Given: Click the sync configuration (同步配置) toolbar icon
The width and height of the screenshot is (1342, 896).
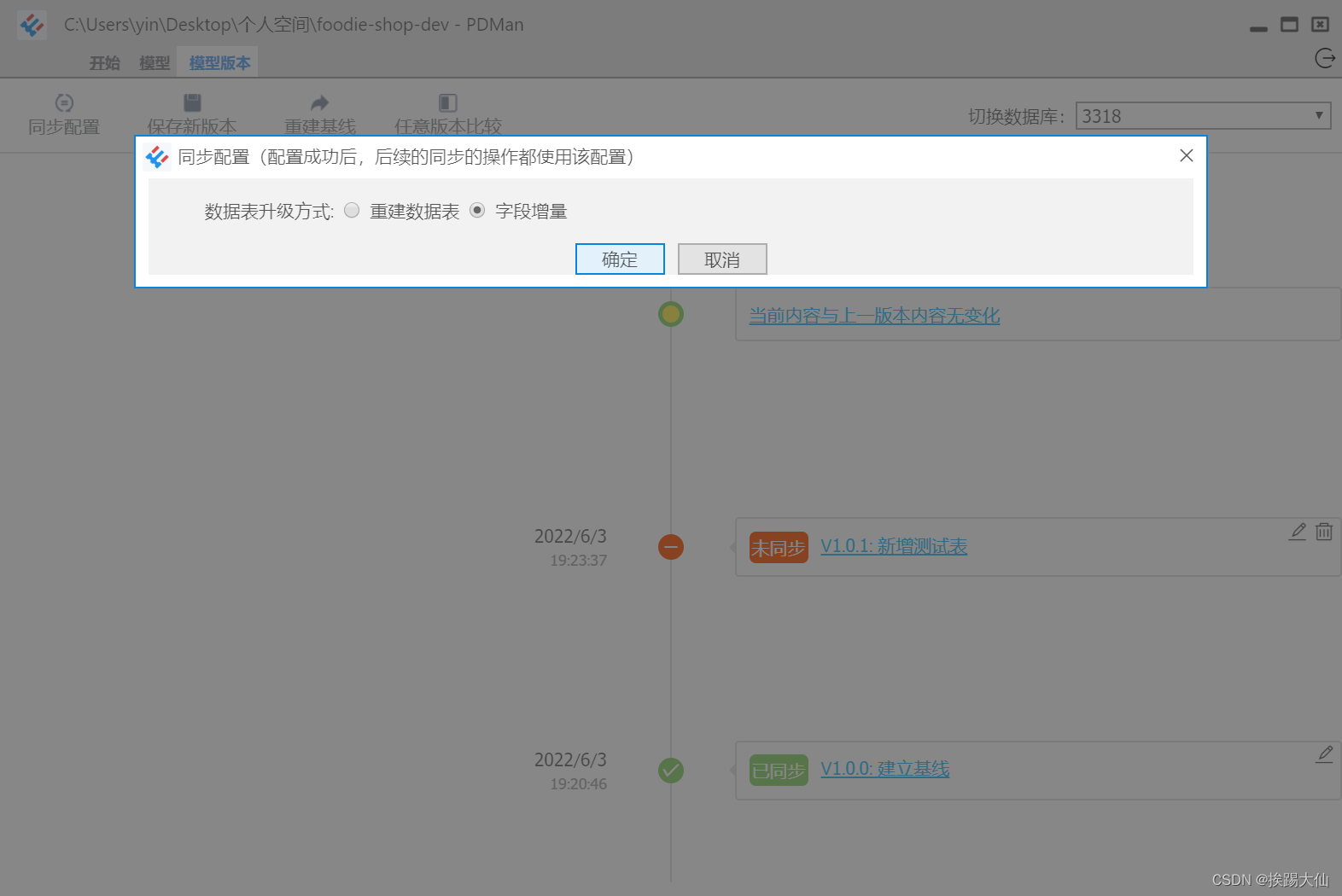Looking at the screenshot, I should pyautogui.click(x=64, y=102).
